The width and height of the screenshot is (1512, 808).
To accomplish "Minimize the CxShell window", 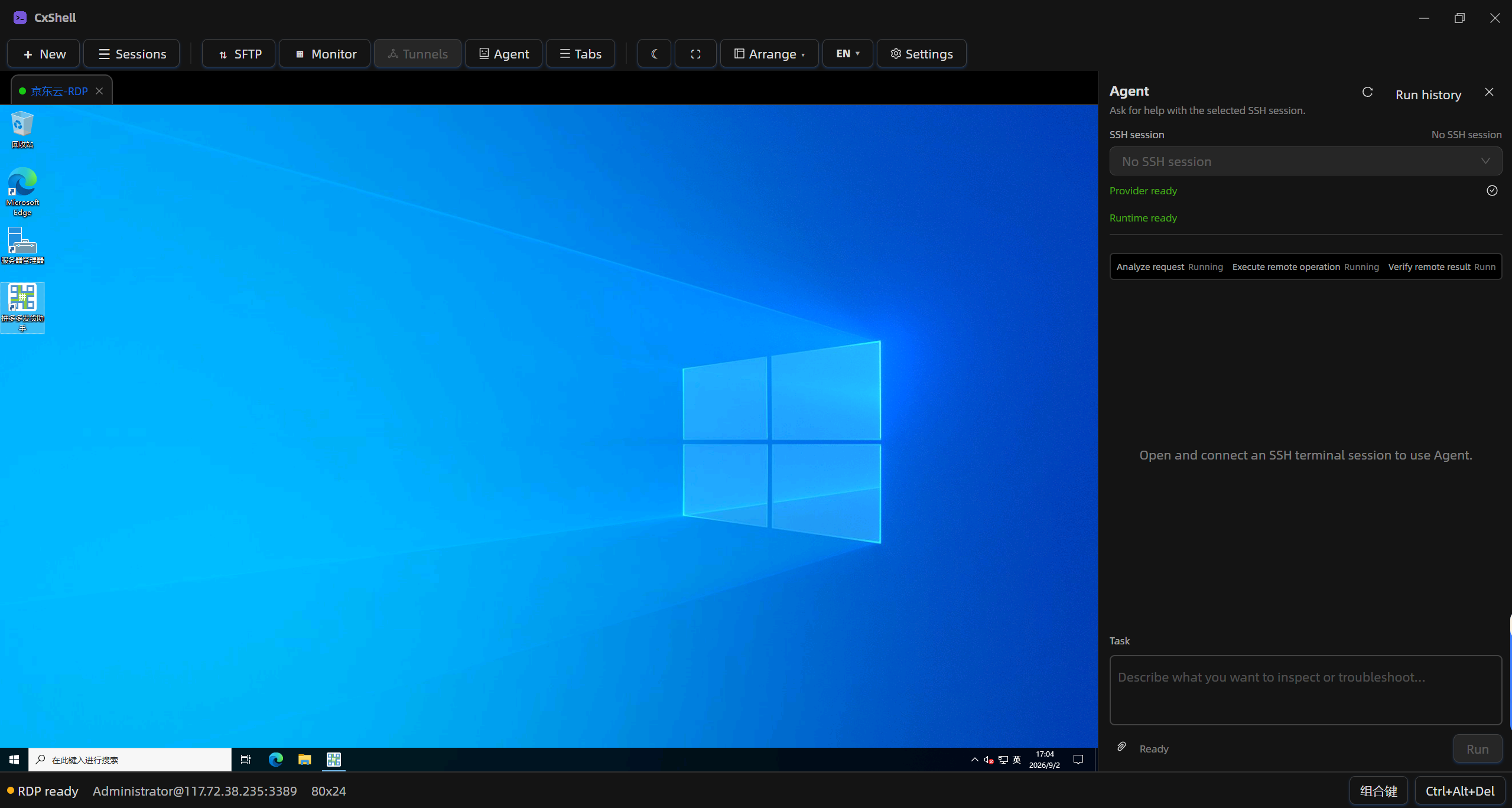I will point(1424,18).
